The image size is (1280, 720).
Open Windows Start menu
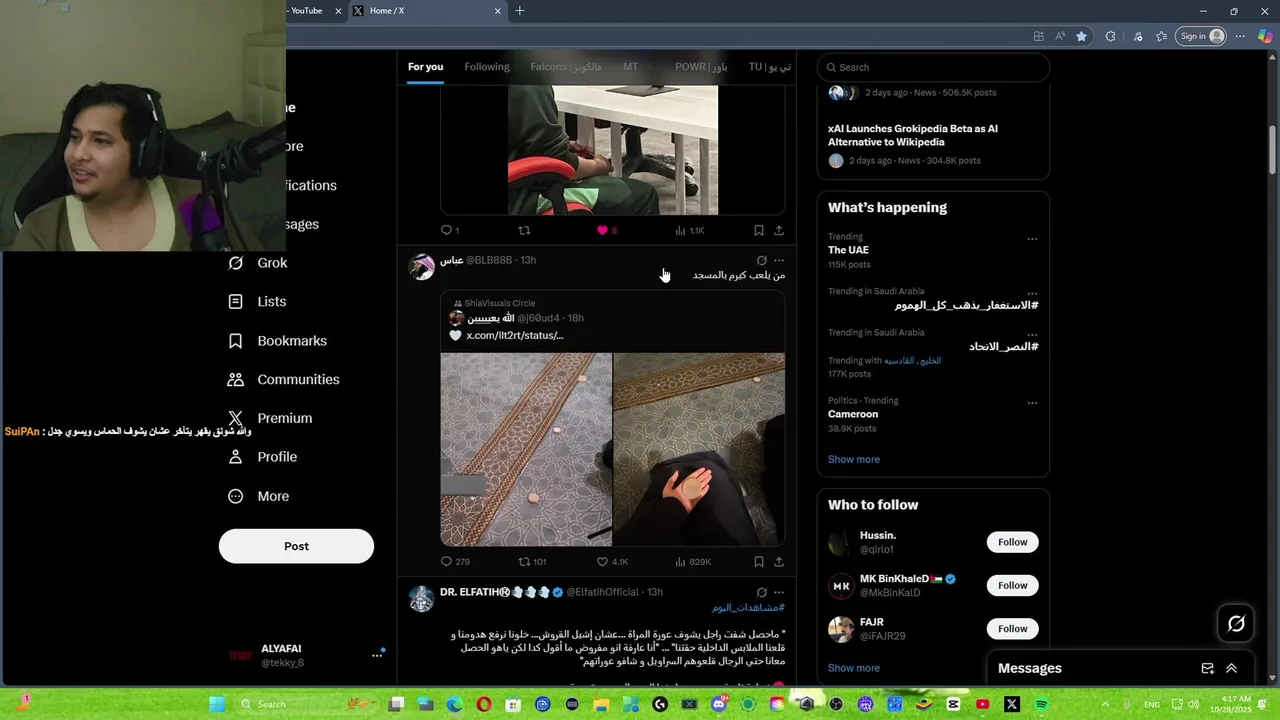[216, 704]
